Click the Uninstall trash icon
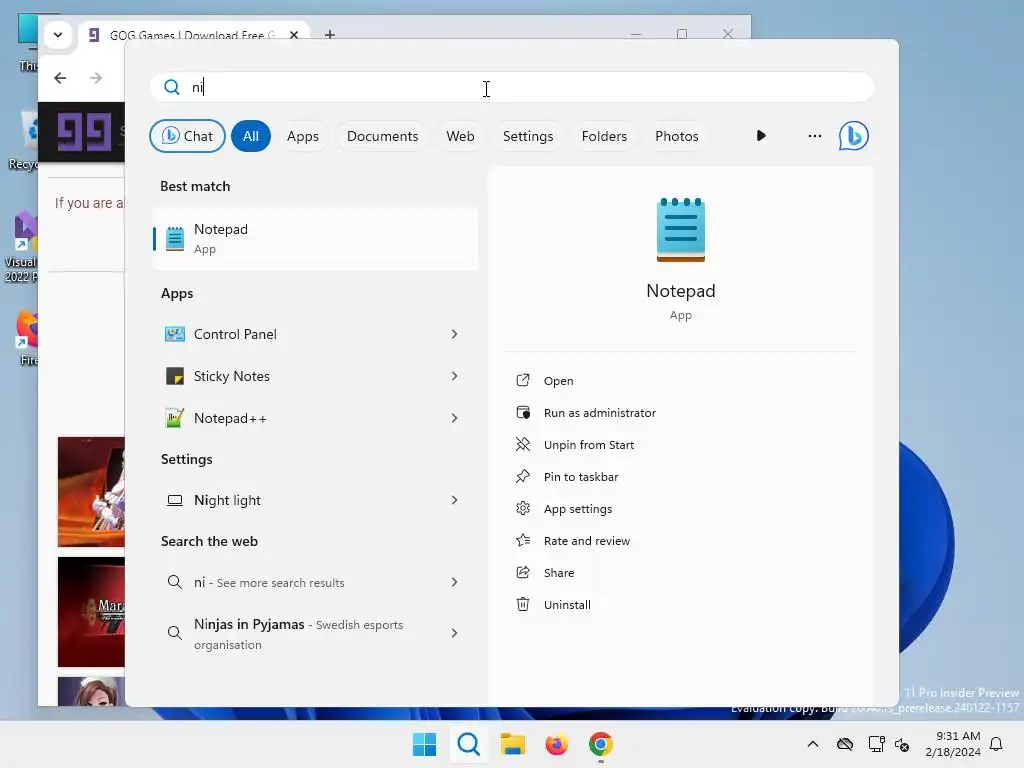 click(x=522, y=604)
